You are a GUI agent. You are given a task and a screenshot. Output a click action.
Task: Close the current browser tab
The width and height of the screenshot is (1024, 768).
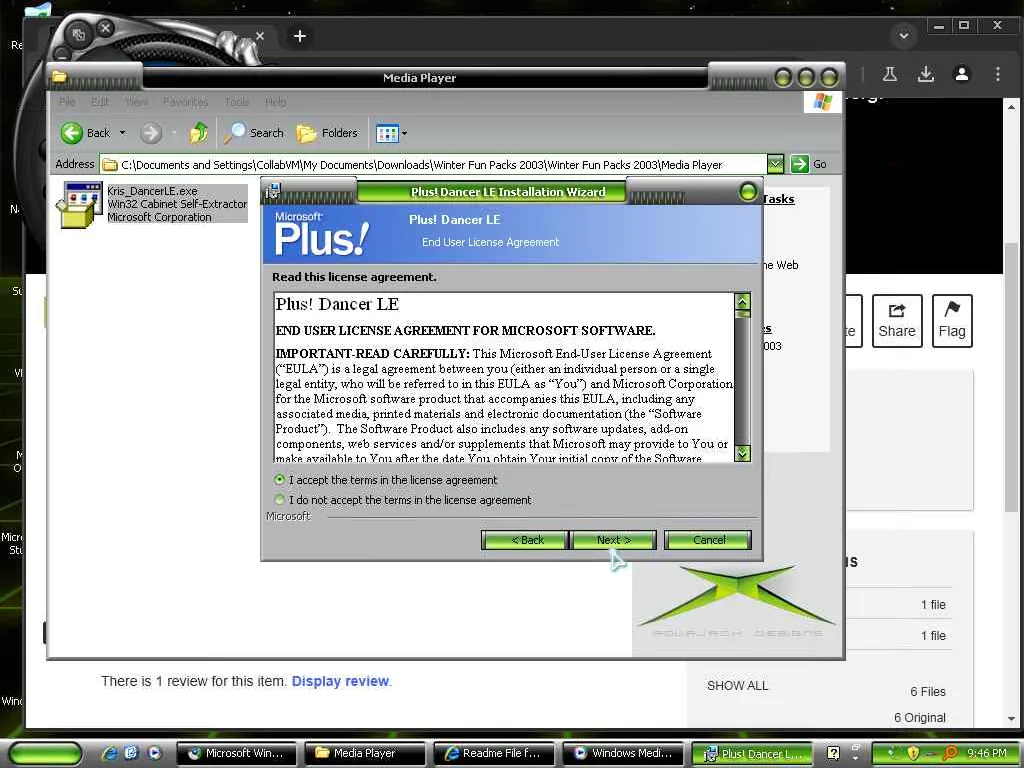click(259, 35)
